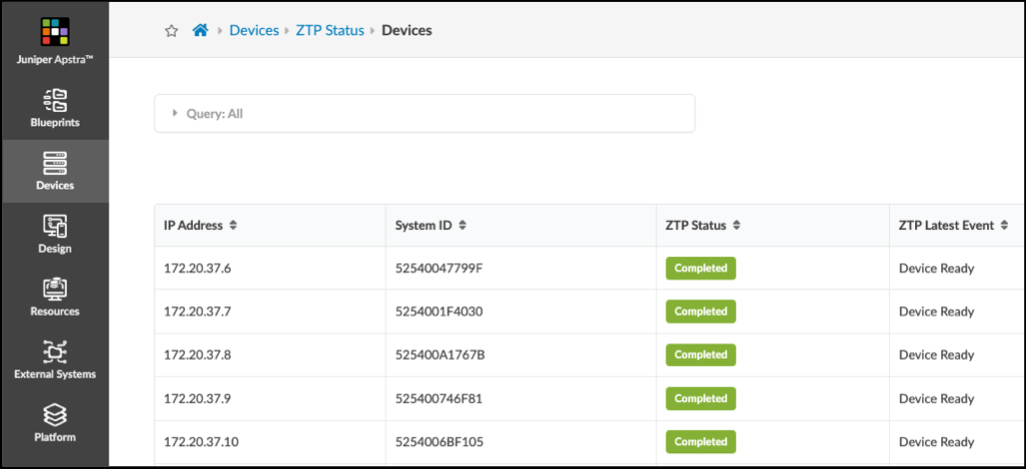The height and width of the screenshot is (469, 1026).
Task: Click the home breadcrumb icon
Action: [200, 30]
